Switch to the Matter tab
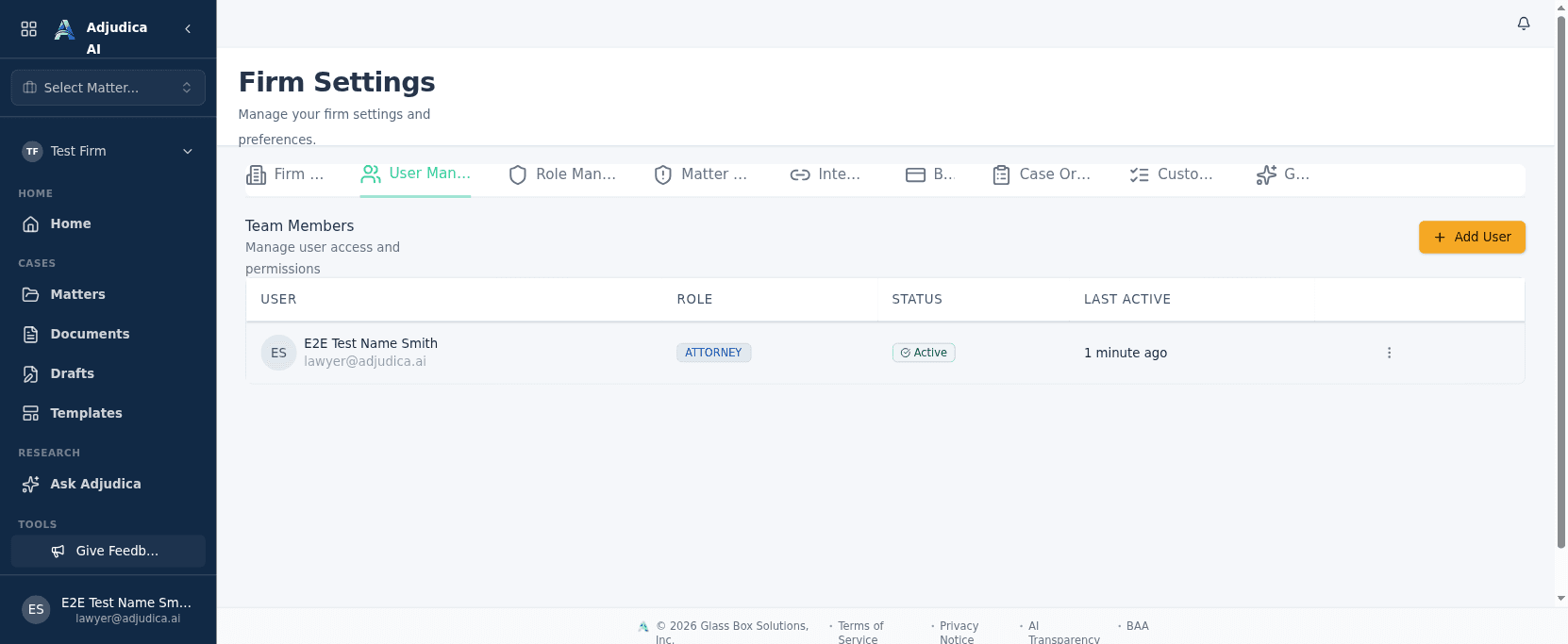This screenshot has width=1568, height=644. [x=700, y=174]
